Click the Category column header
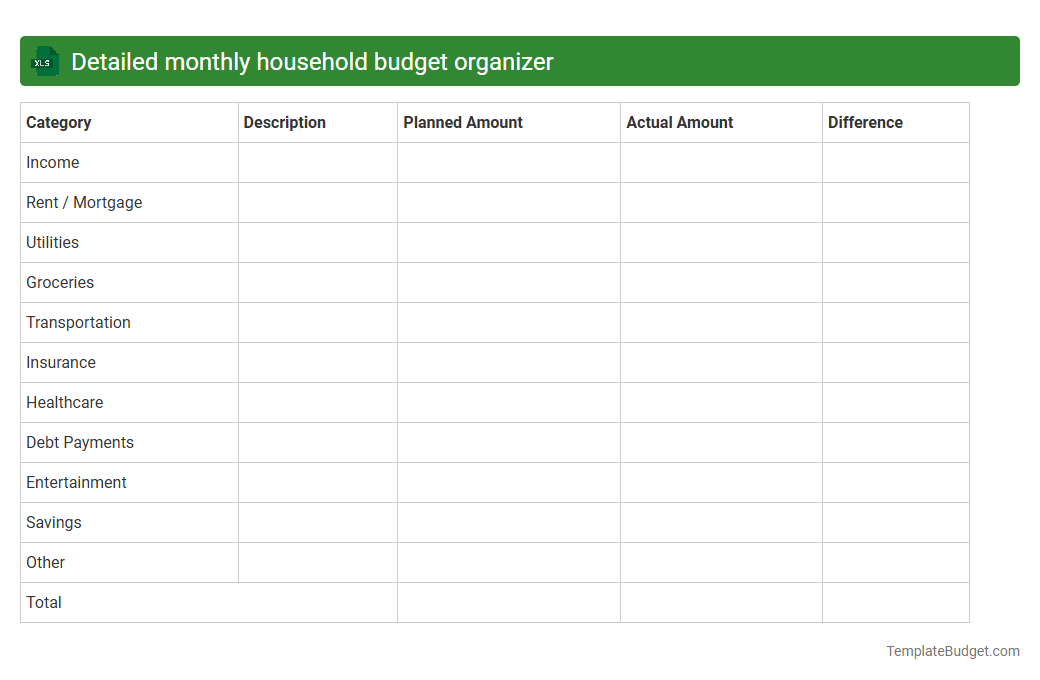Viewport: 1040px width, 680px height. (x=59, y=122)
